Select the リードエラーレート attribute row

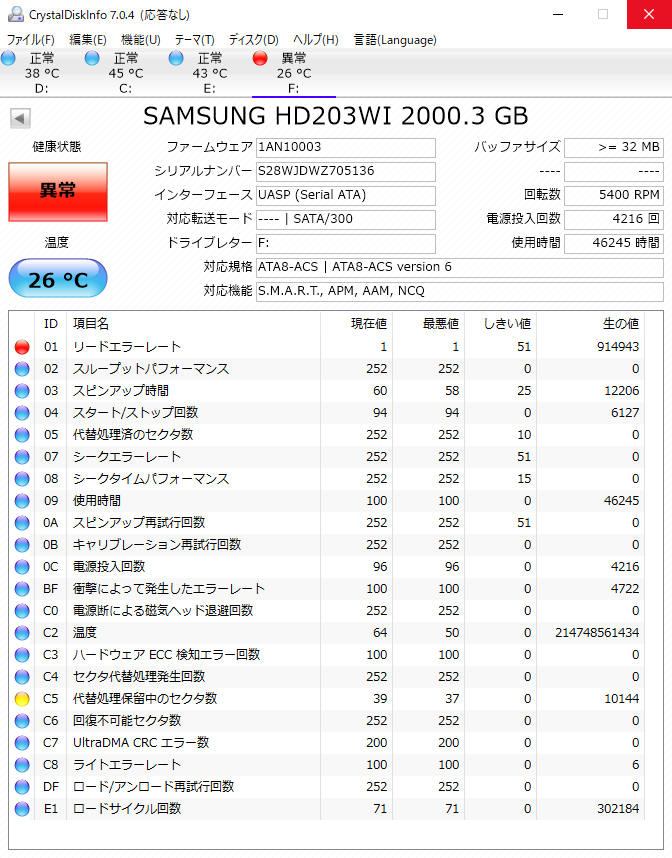(x=327, y=347)
